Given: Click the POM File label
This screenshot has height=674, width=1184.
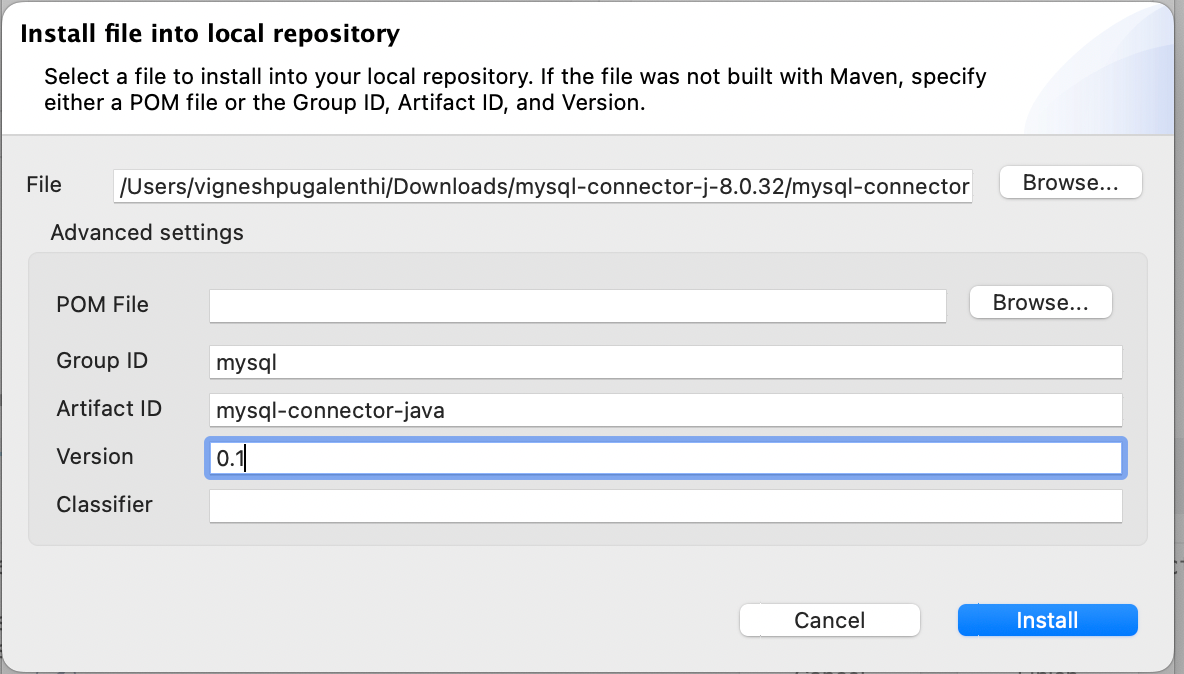Looking at the screenshot, I should (103, 304).
